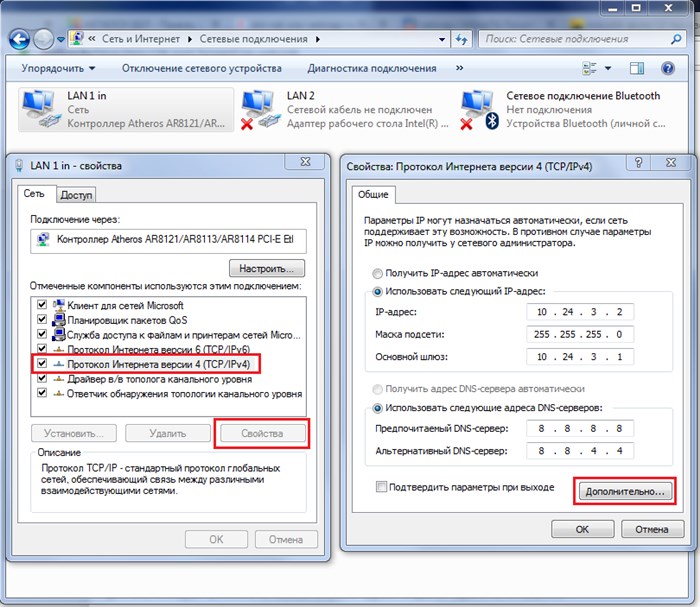The image size is (700, 607).
Task: Open 'Свойства' for the selected component
Action: click(x=262, y=433)
